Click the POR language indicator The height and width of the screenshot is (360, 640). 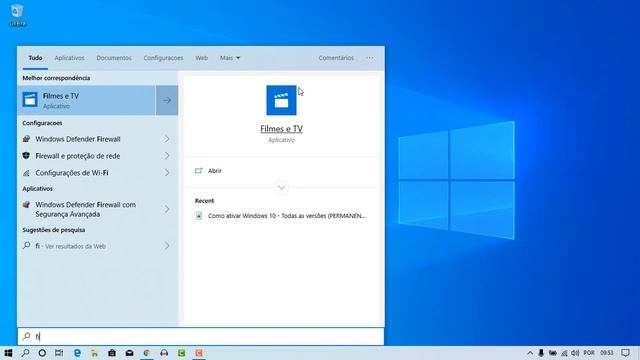tap(589, 353)
